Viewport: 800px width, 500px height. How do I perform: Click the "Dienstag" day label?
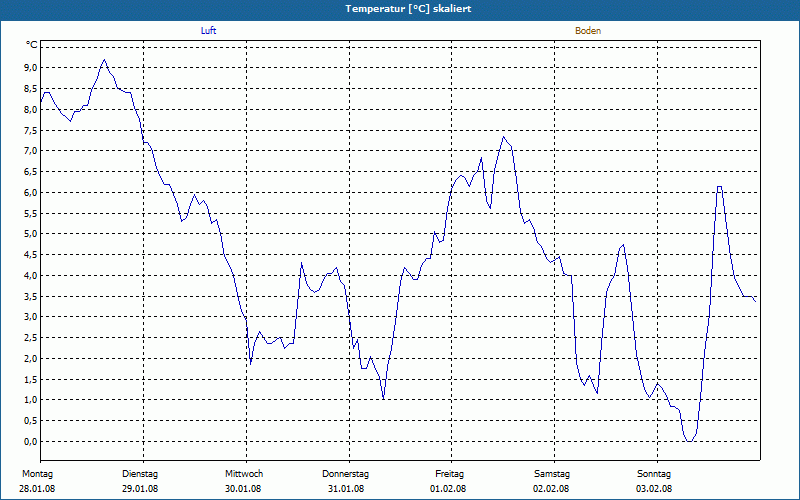140,474
